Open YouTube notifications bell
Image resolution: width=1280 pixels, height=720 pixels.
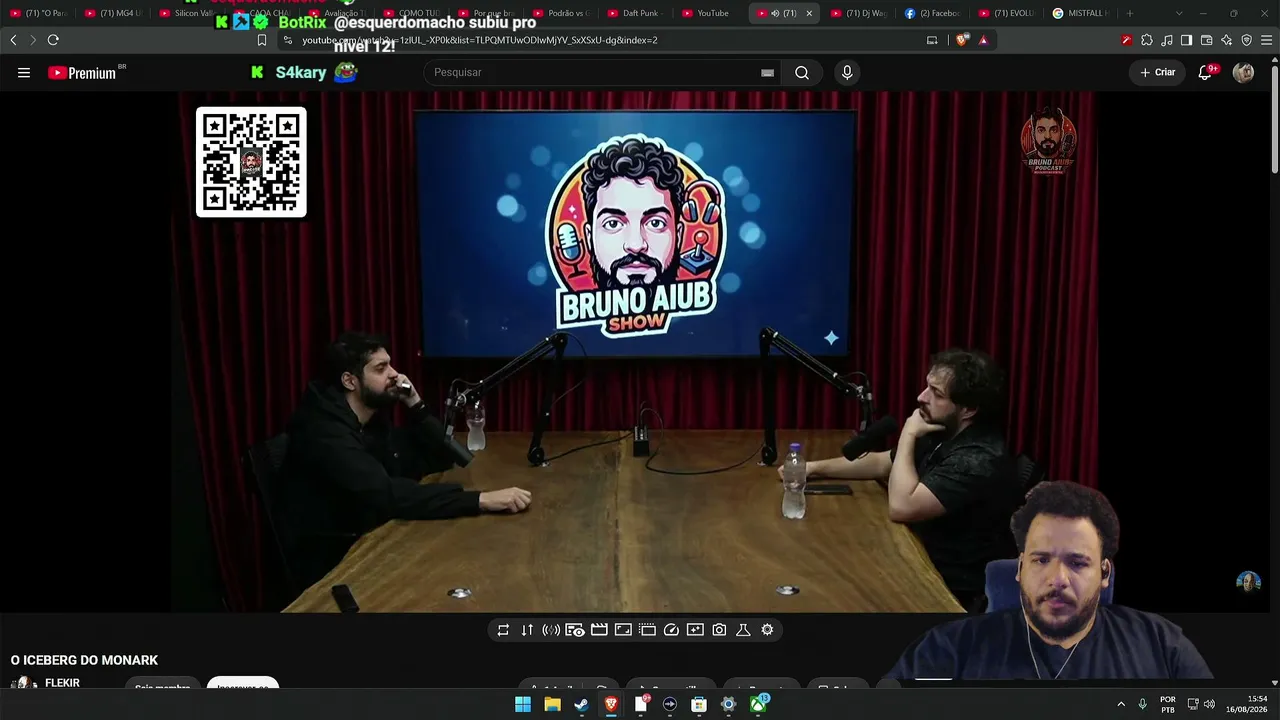(x=1205, y=72)
